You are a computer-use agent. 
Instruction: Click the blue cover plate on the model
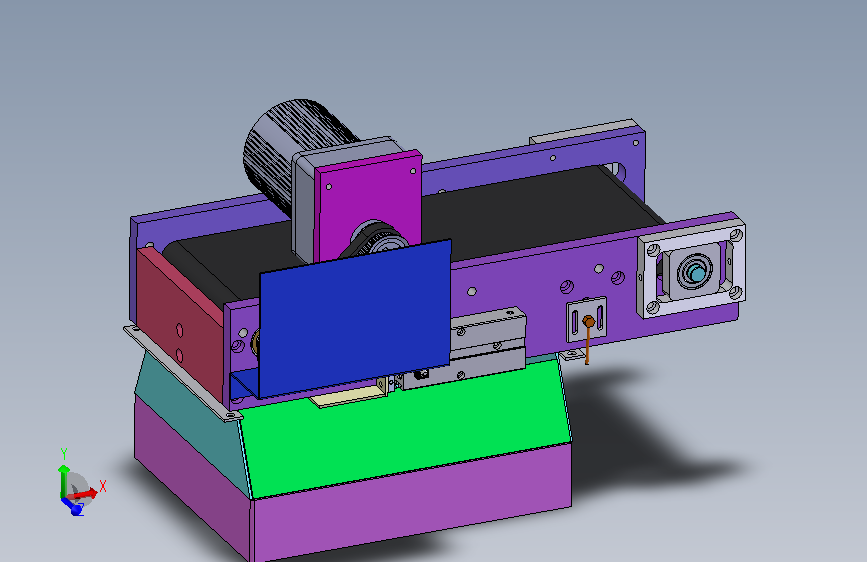click(x=355, y=318)
